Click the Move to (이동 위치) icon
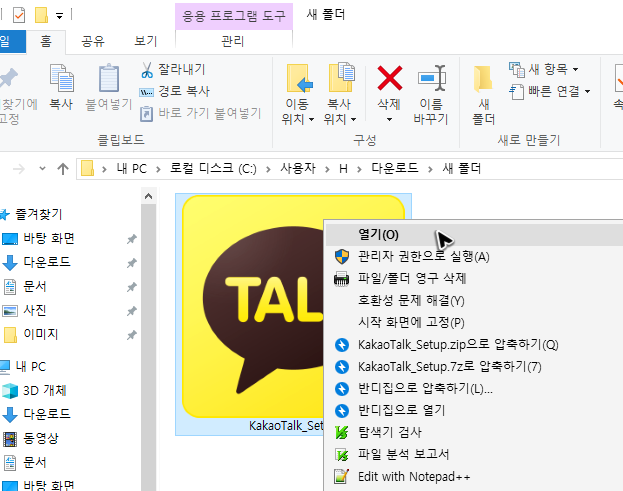 point(299,78)
